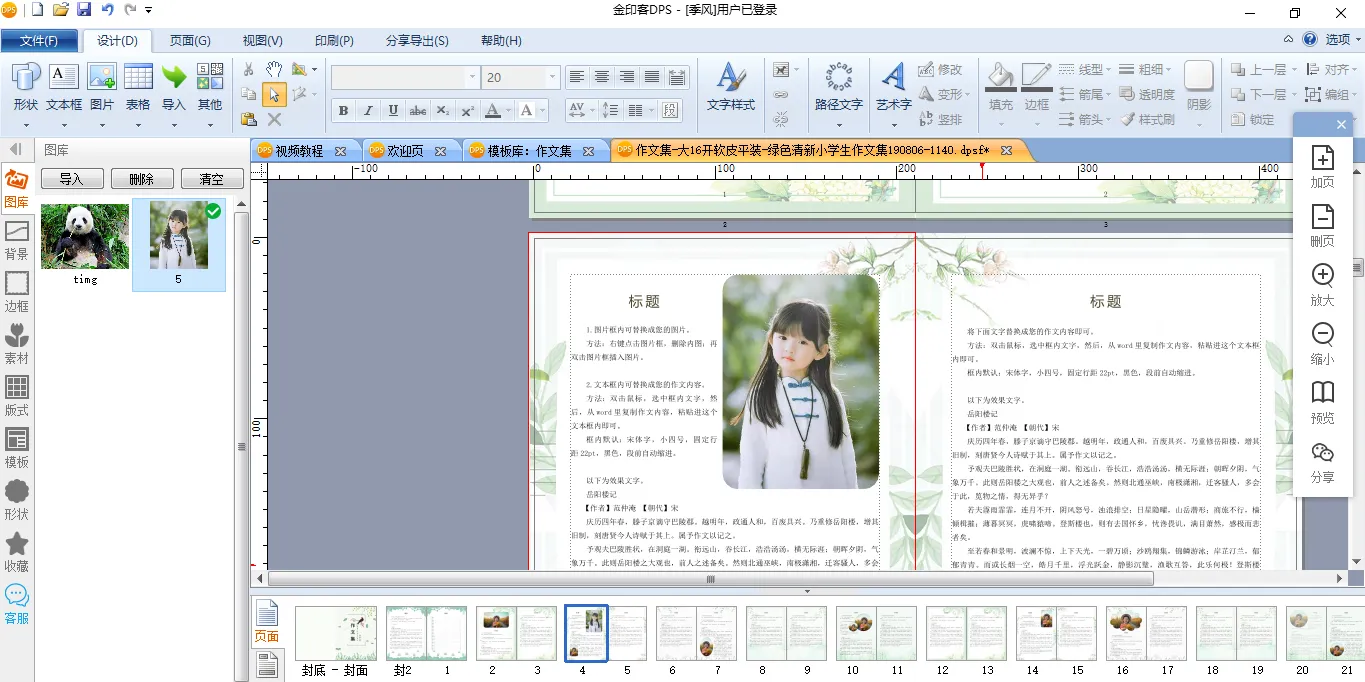Switch to the 视频教程 document tab
1365x682 pixels.
point(299,151)
